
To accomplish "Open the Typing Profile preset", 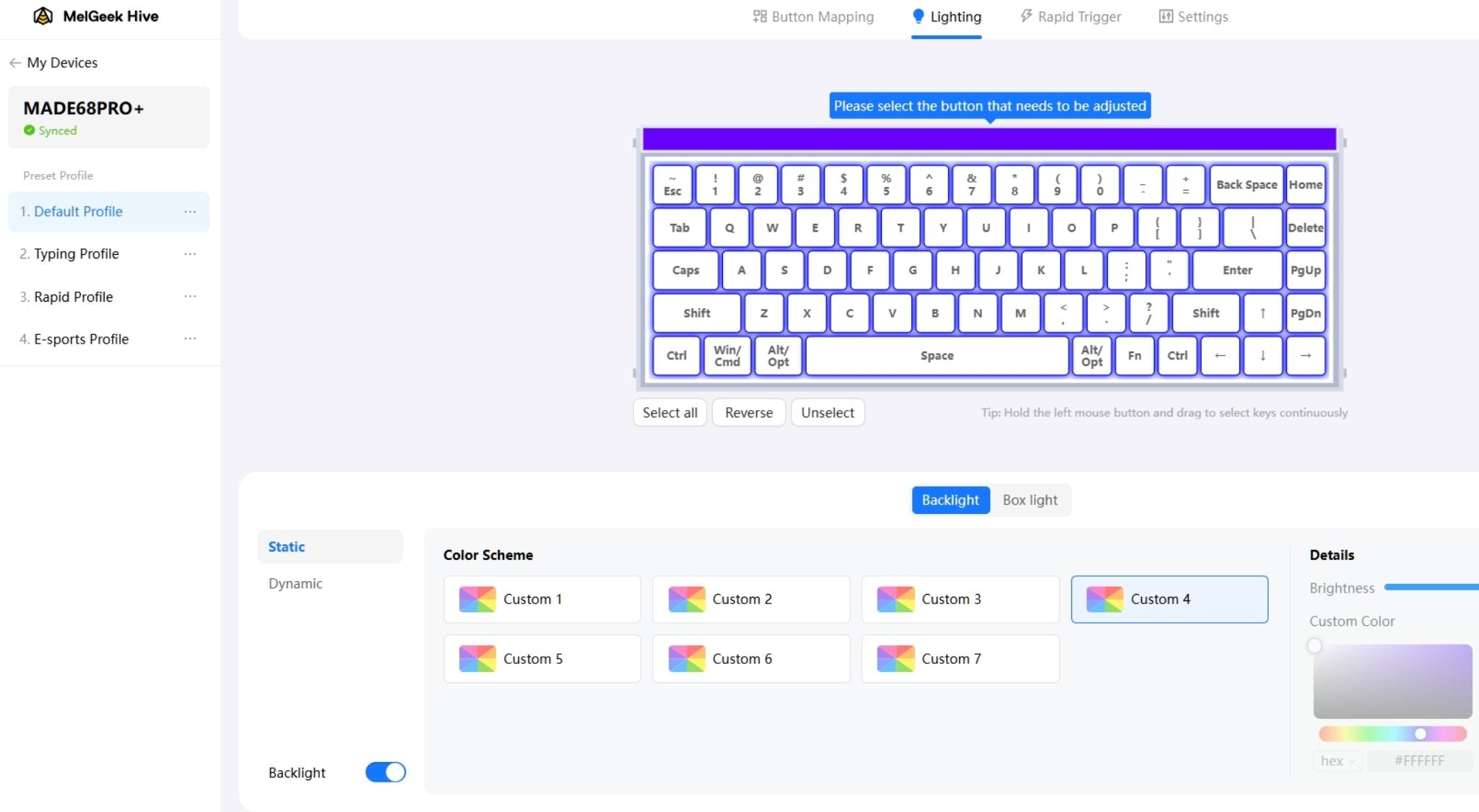I will click(108, 254).
